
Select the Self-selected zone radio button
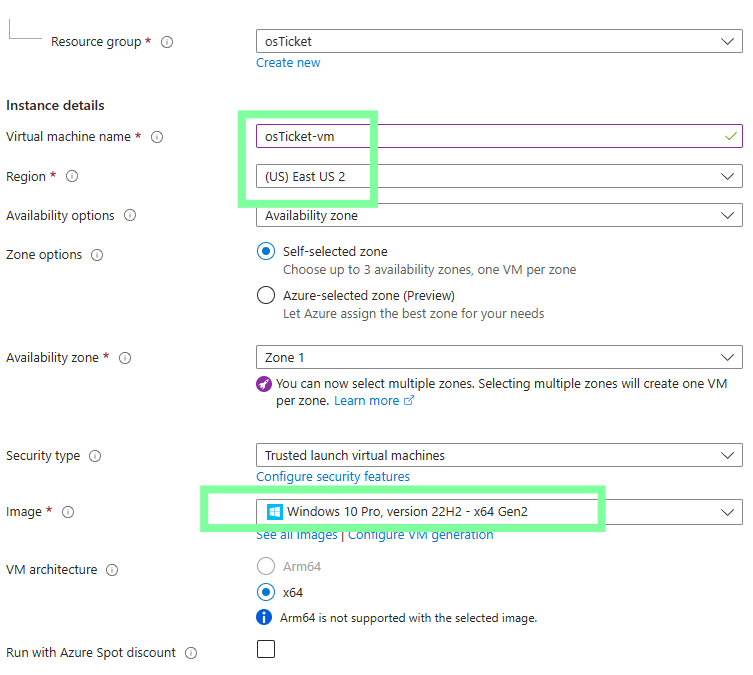266,251
